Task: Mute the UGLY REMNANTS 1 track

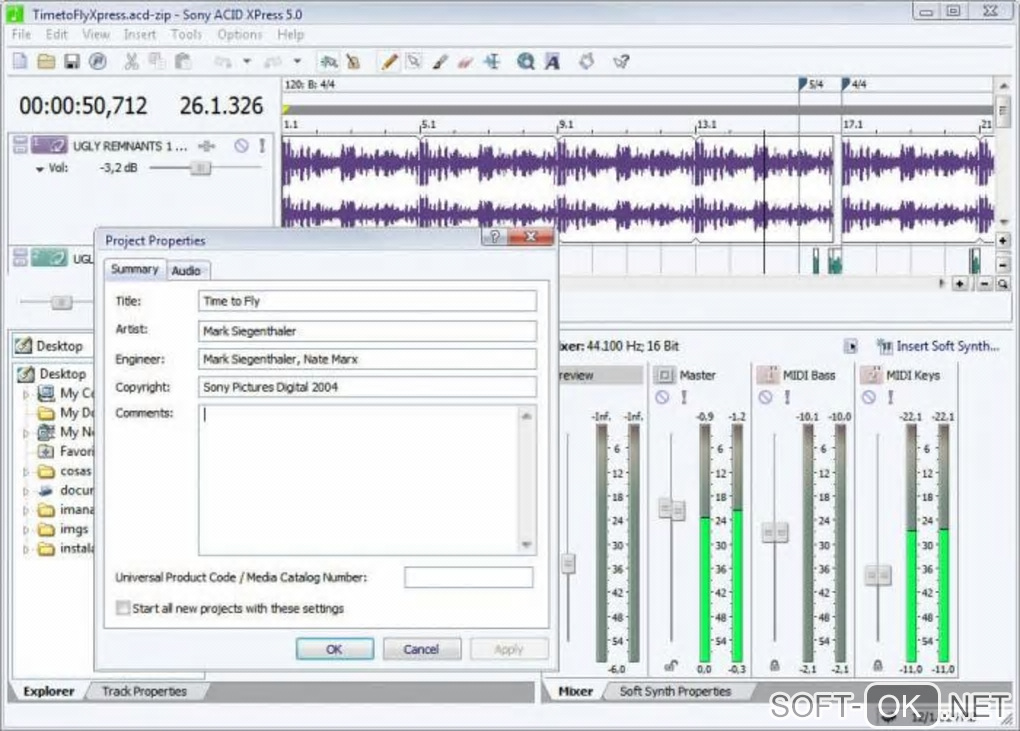Action: tap(241, 146)
